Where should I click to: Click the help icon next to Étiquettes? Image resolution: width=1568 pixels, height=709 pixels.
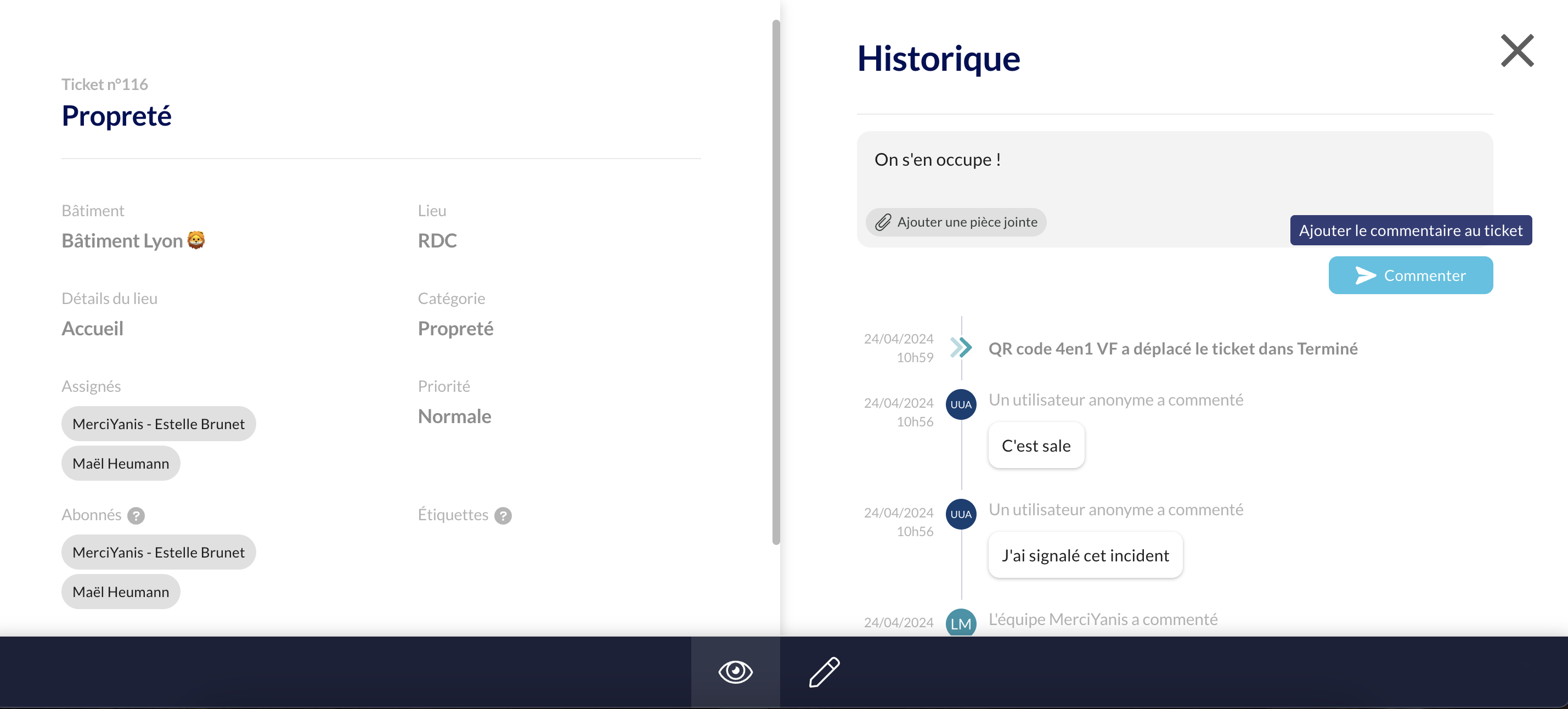pyautogui.click(x=503, y=515)
